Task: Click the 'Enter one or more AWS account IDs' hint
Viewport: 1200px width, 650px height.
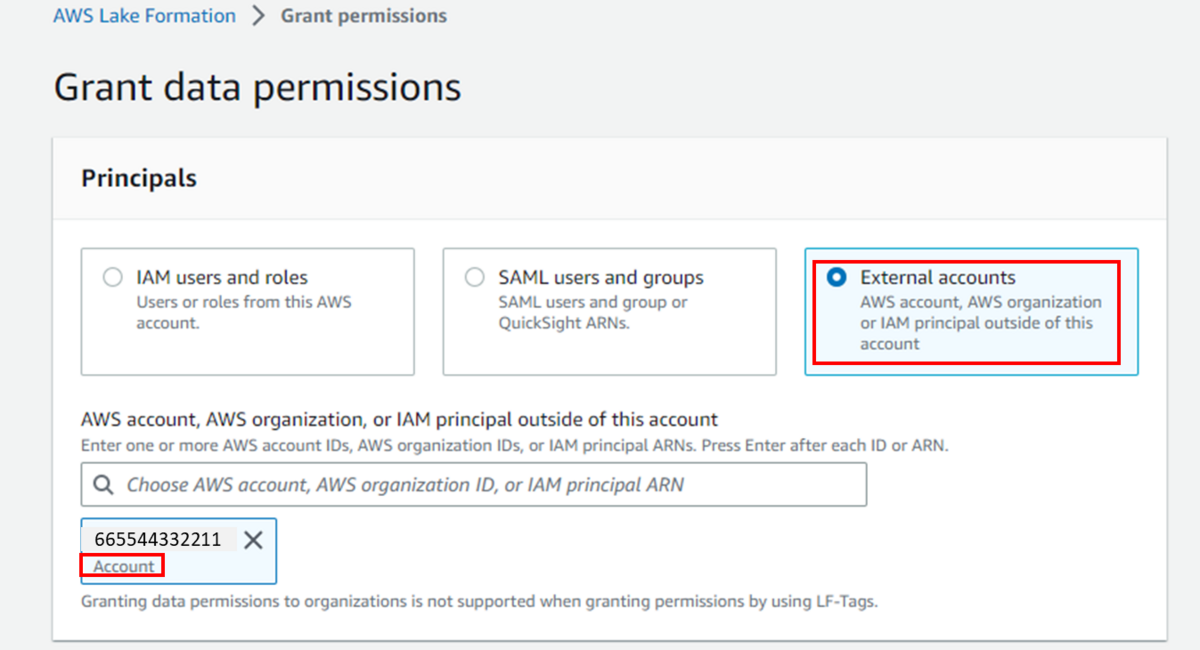Action: click(x=514, y=446)
